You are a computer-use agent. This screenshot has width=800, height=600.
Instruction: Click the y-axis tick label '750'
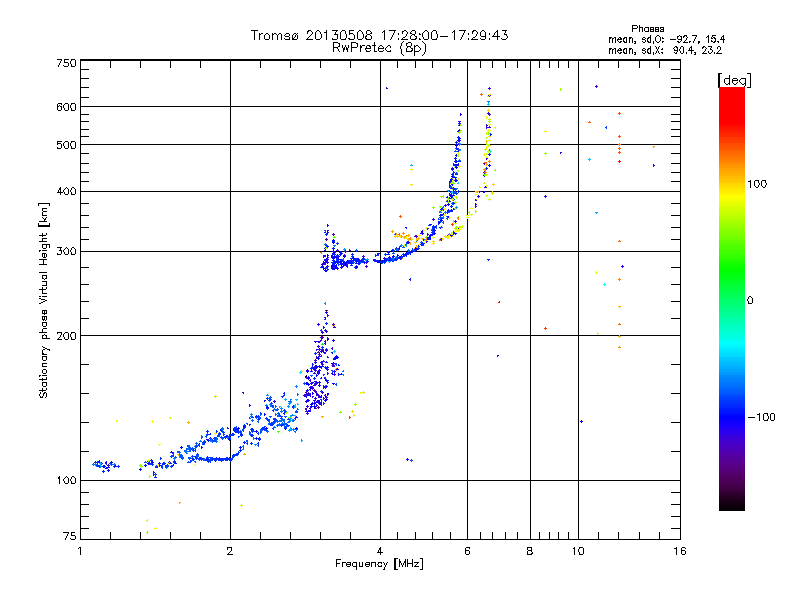66,63
